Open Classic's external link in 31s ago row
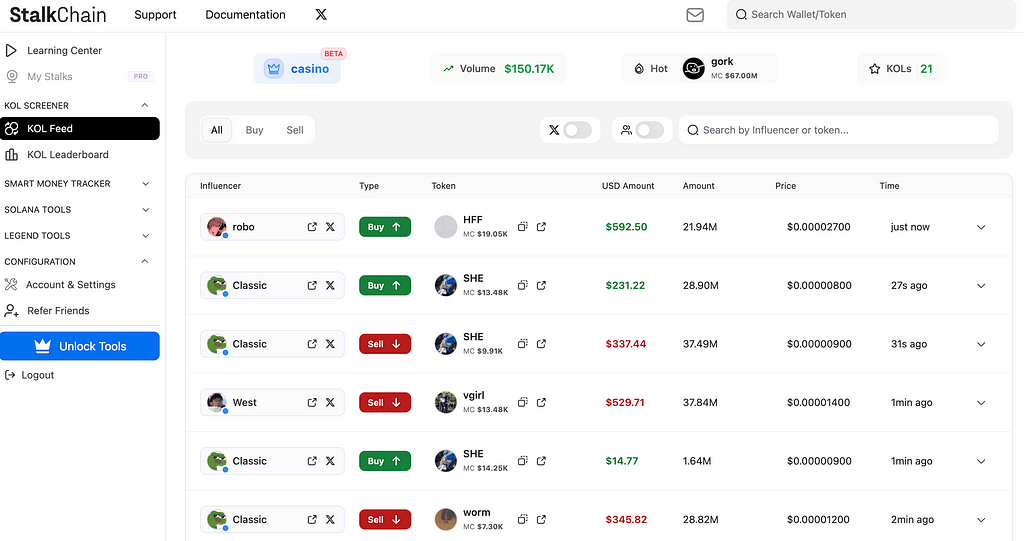Screen dimensions: 1024x541 (312, 344)
